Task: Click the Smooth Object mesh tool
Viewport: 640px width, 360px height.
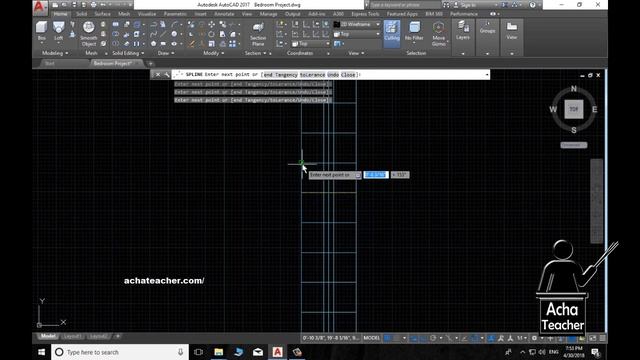Action: pos(89,33)
